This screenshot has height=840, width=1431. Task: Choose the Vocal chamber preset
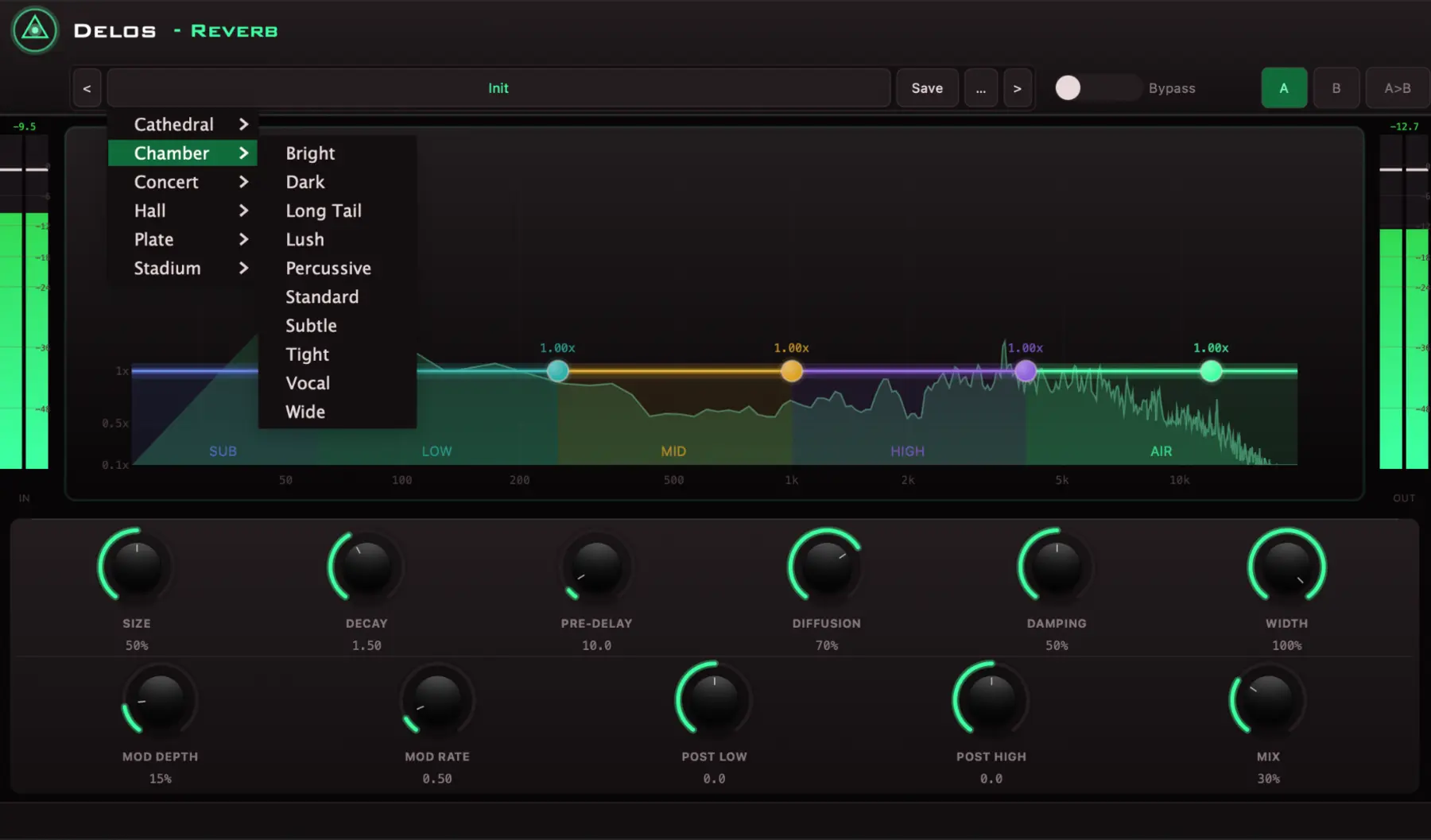[x=338, y=383]
